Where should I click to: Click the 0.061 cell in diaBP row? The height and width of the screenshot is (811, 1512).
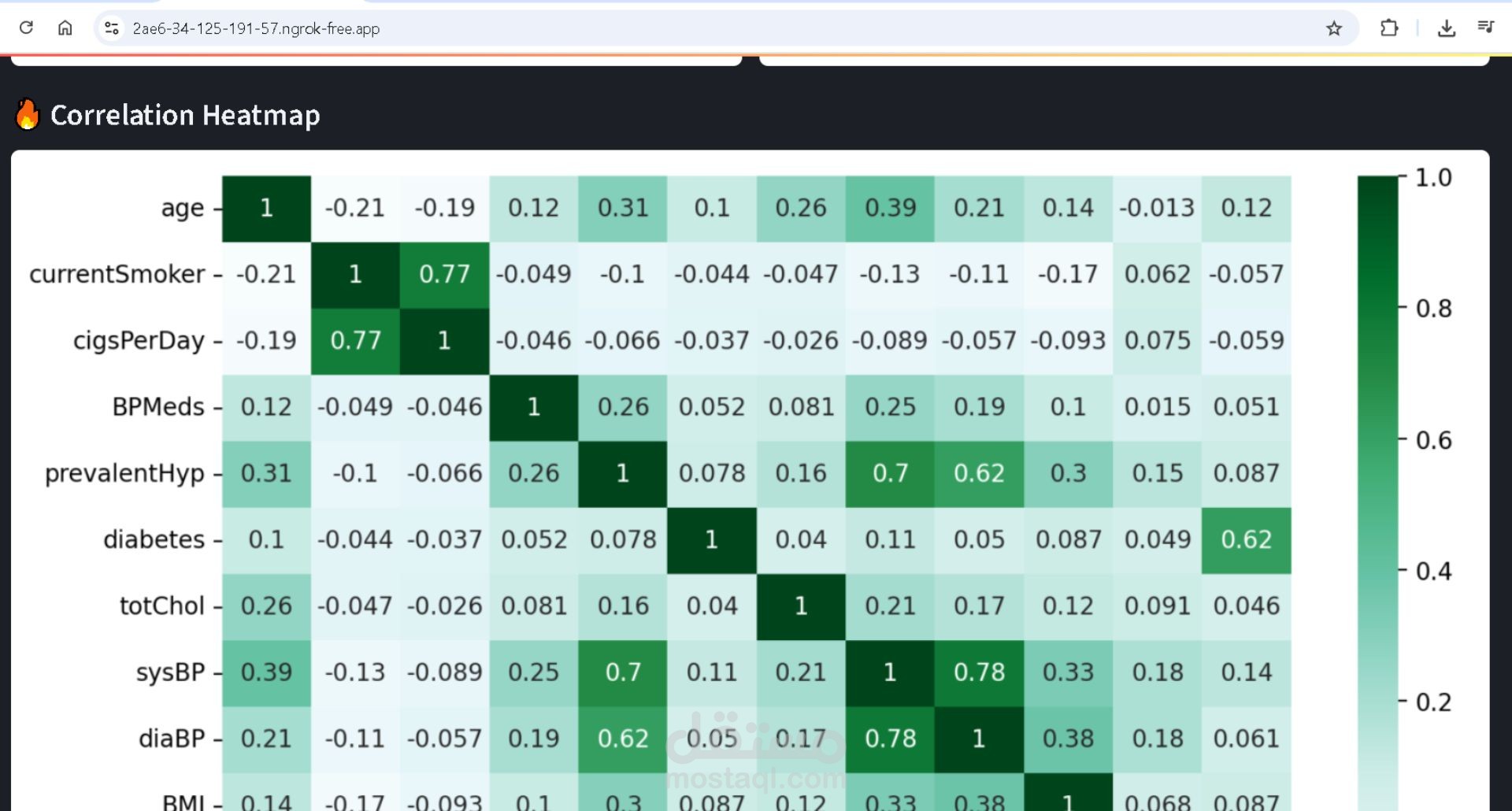[1247, 739]
